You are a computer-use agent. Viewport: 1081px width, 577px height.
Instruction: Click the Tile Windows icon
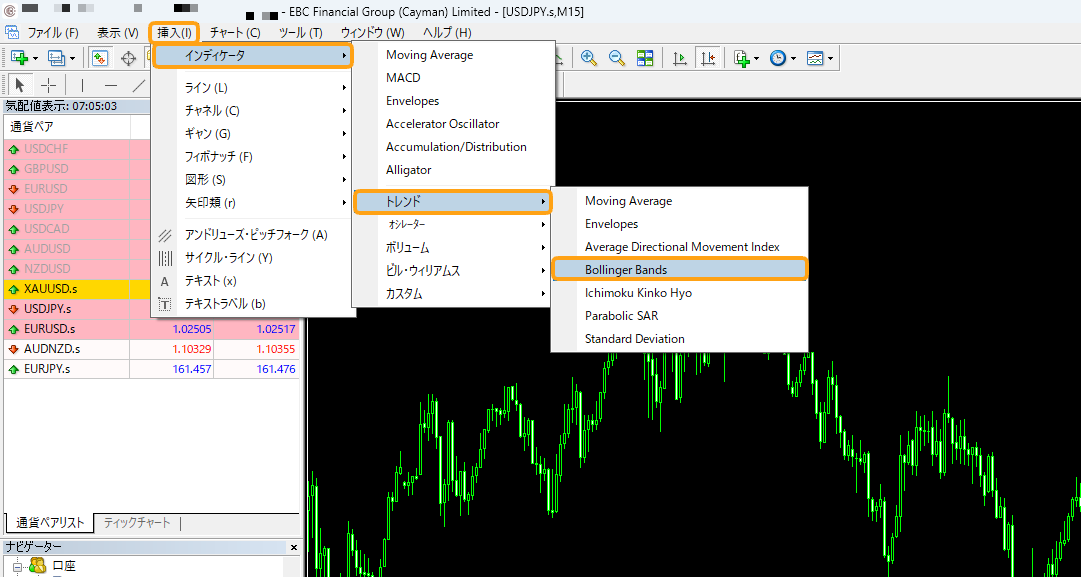point(645,59)
